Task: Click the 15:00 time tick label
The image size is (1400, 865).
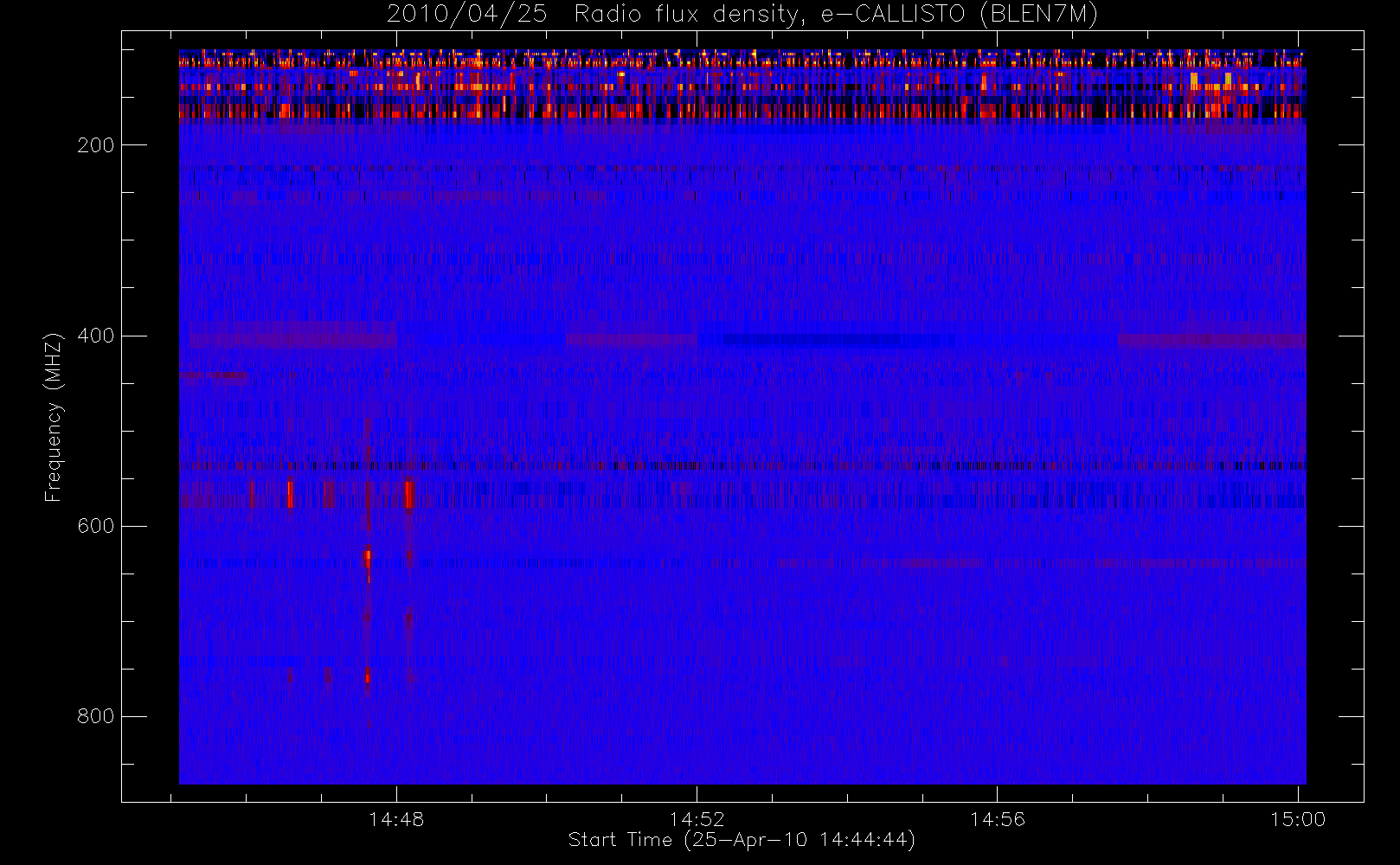Action: [1297, 819]
